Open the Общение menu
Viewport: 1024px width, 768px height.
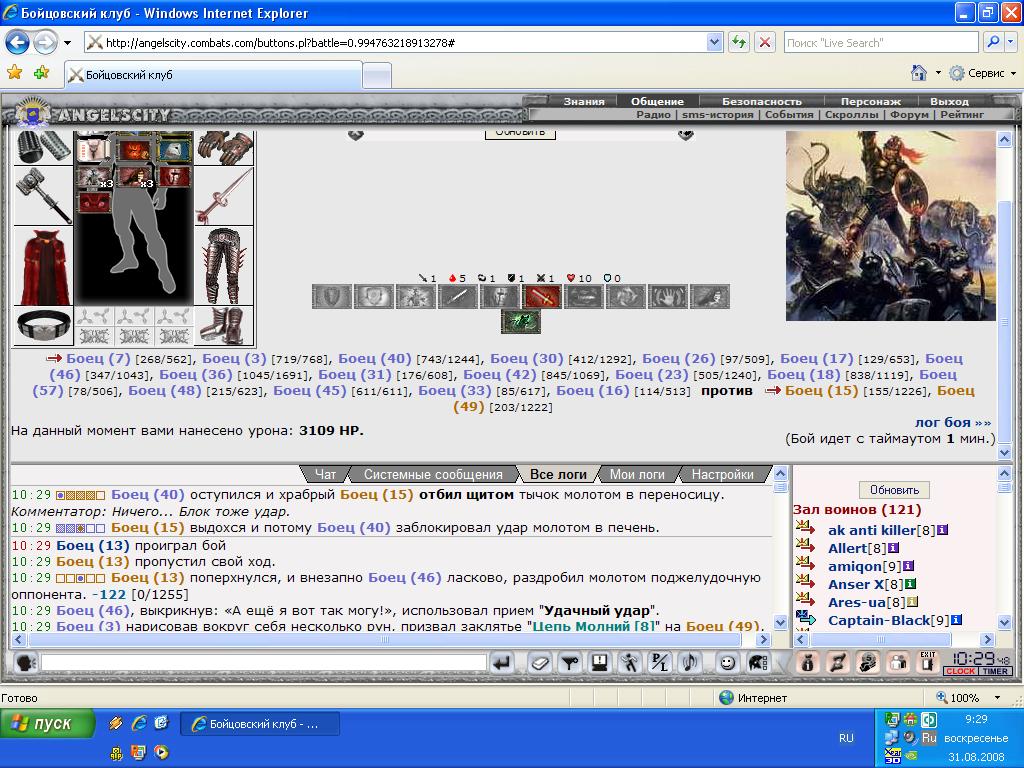(657, 101)
